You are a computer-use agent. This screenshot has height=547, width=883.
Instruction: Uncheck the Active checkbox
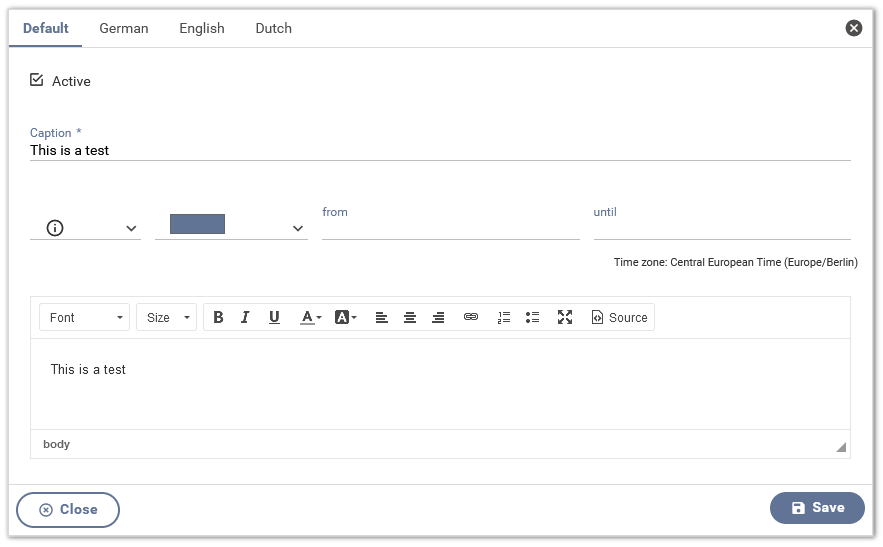click(x=37, y=80)
